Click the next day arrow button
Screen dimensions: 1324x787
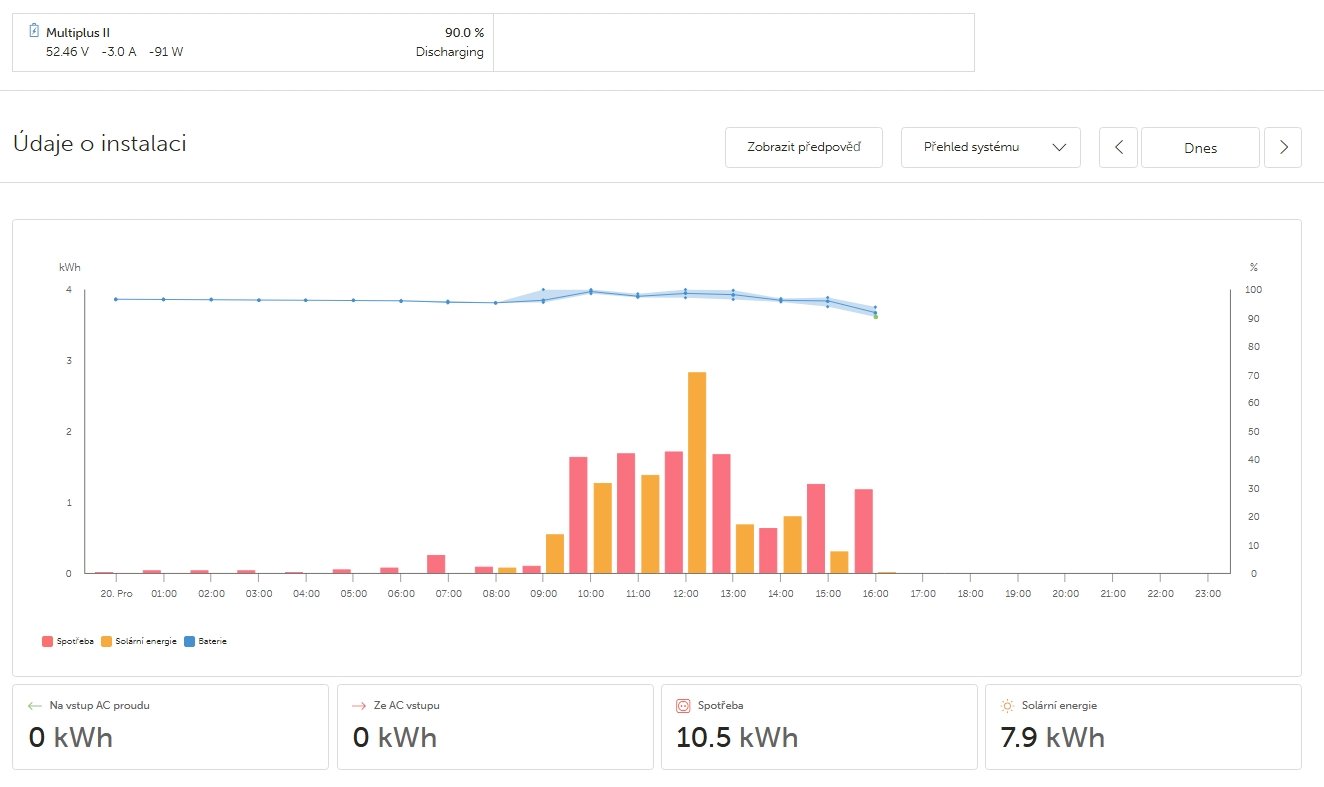click(x=1283, y=148)
